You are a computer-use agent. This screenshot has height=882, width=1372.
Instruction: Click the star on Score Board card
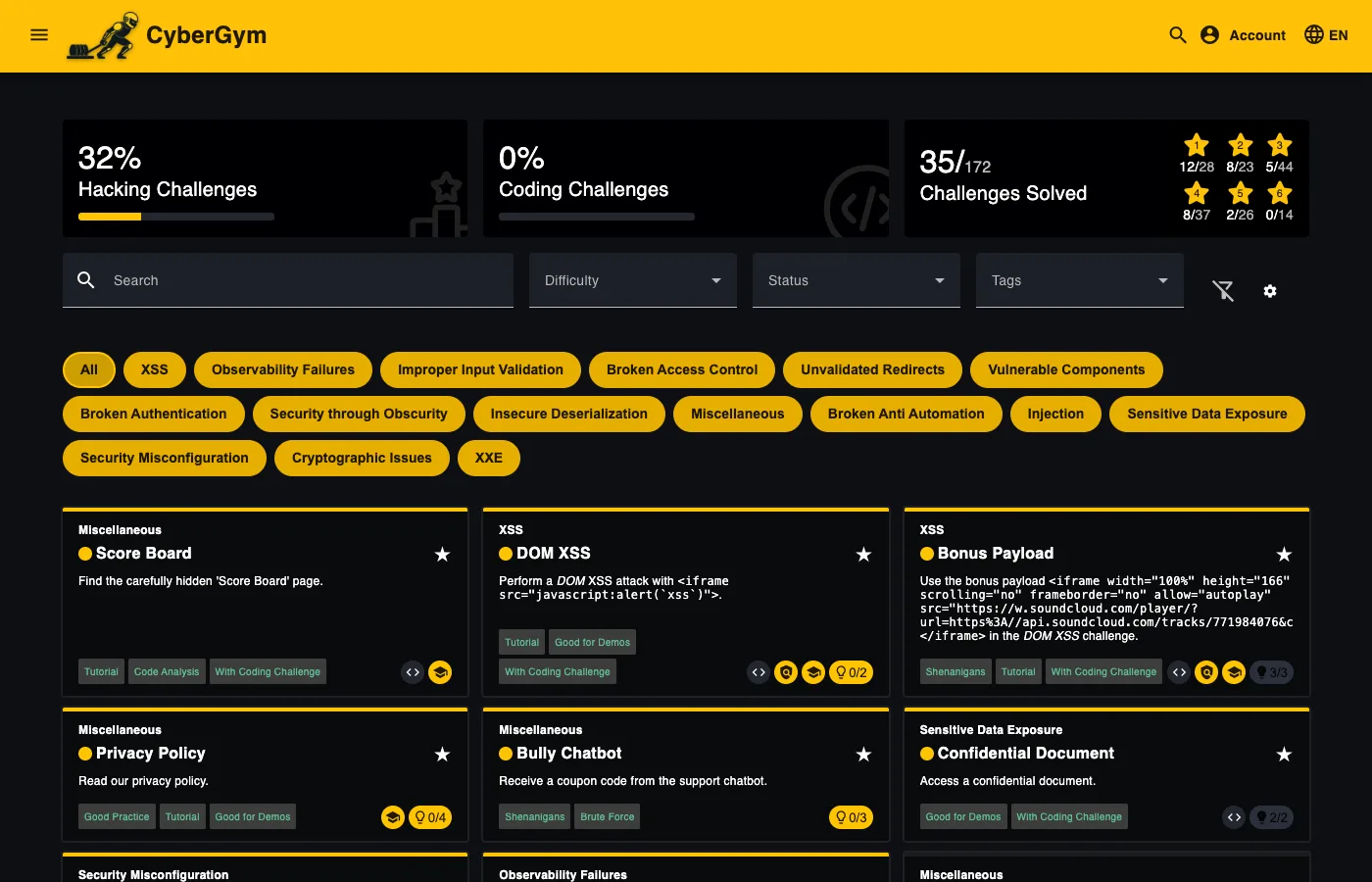click(442, 555)
